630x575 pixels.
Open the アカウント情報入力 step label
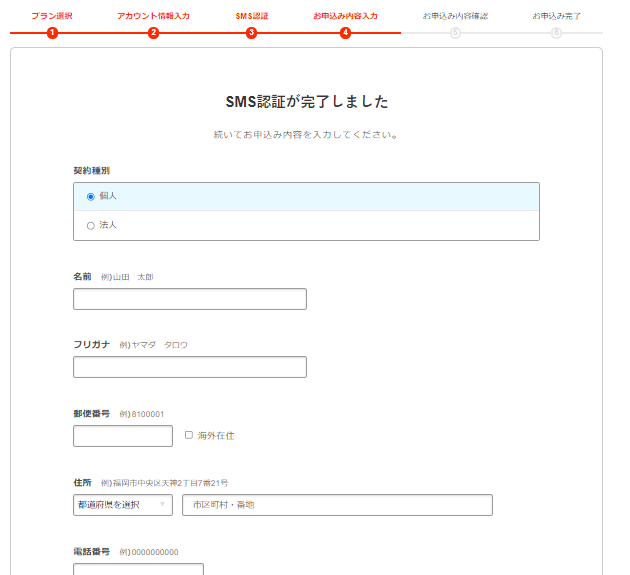coord(153,16)
